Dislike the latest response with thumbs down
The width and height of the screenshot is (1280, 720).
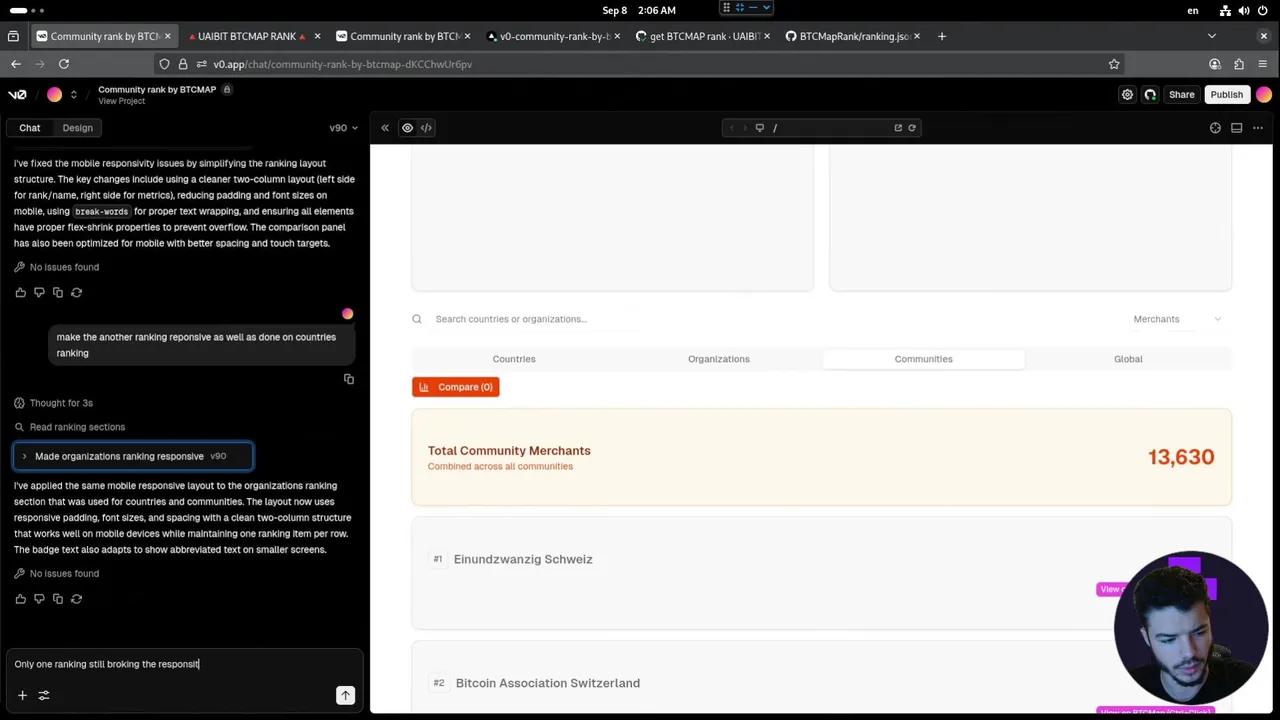click(x=39, y=599)
